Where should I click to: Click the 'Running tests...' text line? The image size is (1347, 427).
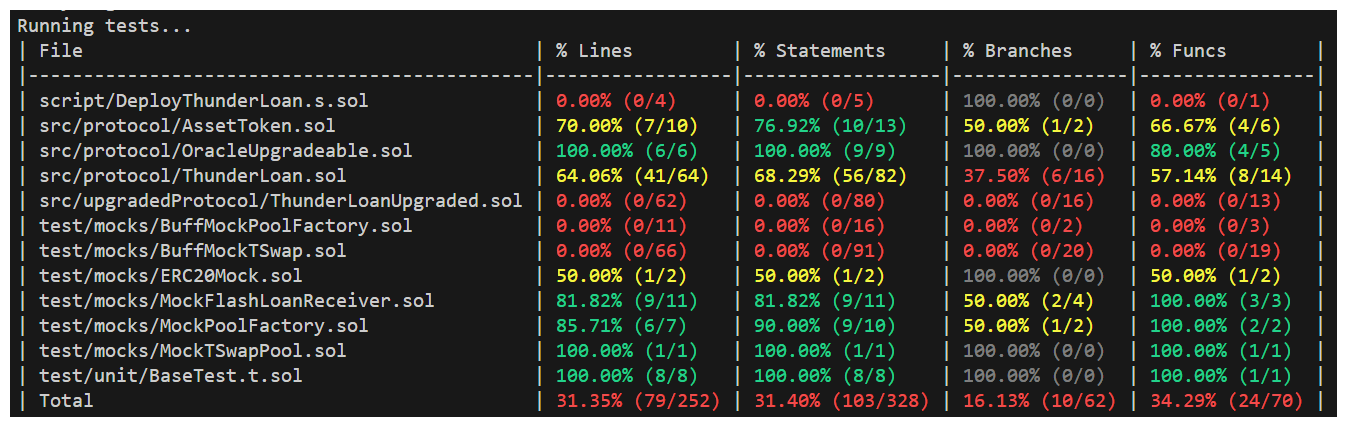pos(104,26)
